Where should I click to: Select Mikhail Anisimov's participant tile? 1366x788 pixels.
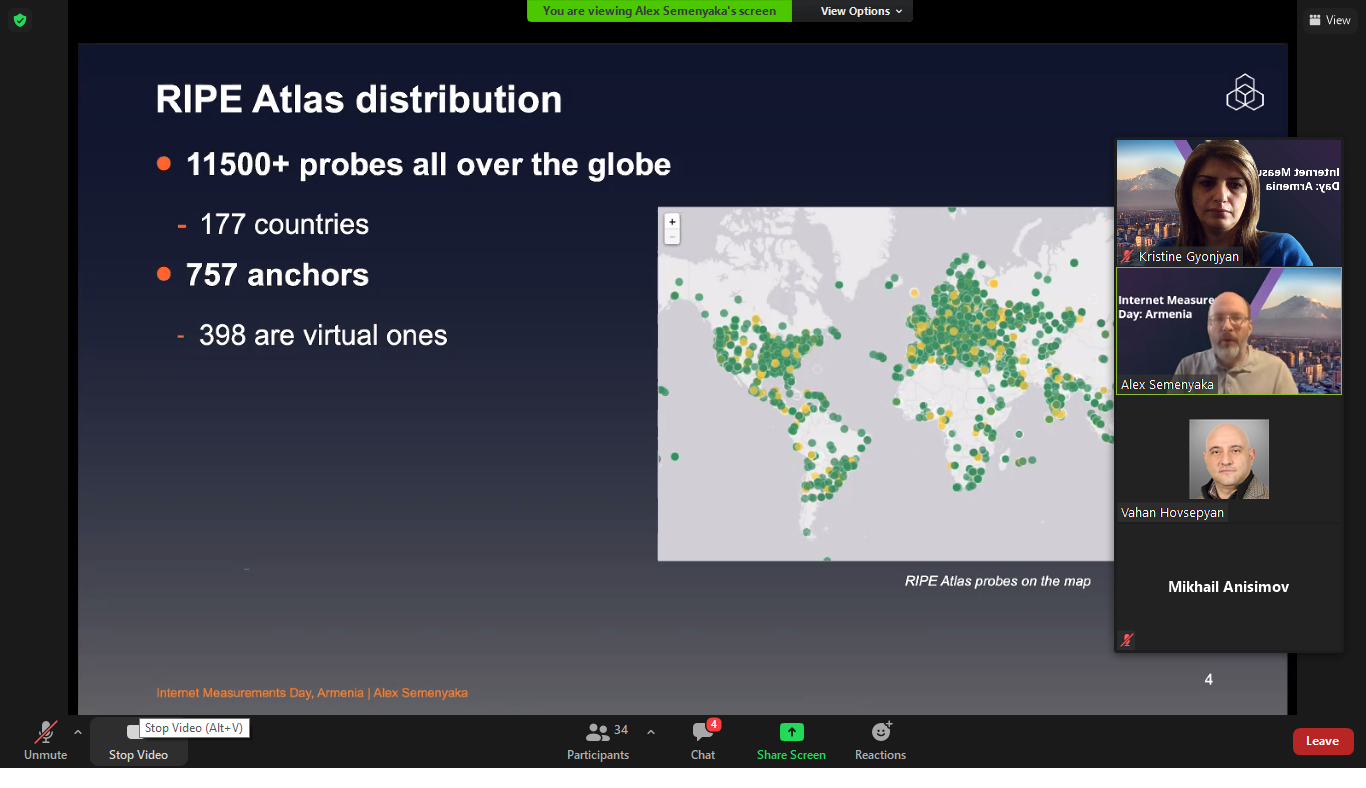[1229, 587]
